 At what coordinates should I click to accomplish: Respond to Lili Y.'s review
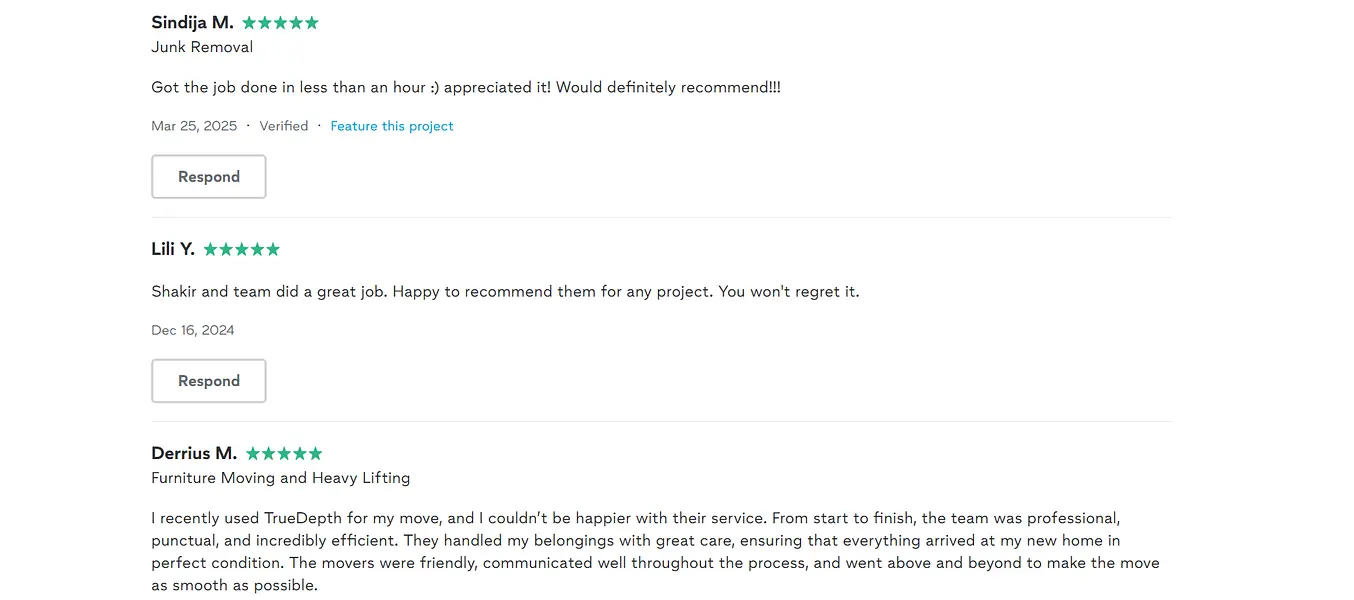coord(208,381)
